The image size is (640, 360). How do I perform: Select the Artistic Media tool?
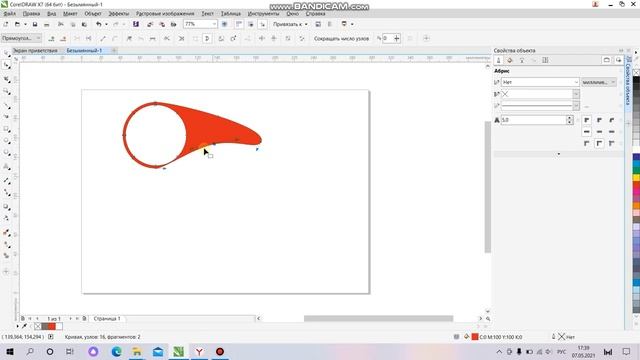(x=7, y=117)
